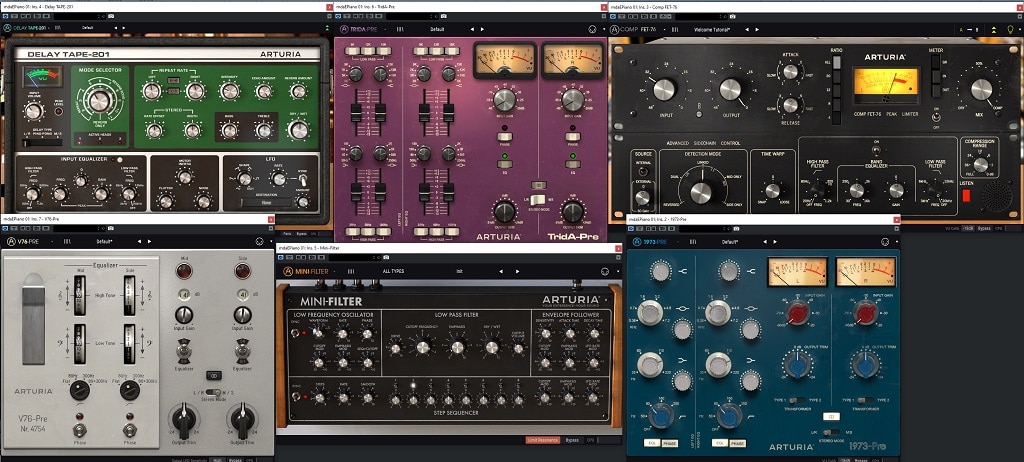This screenshot has width=1024, height=462.
Task: Click the Mode Selector knob in Delay Tape-201
Action: (99, 101)
